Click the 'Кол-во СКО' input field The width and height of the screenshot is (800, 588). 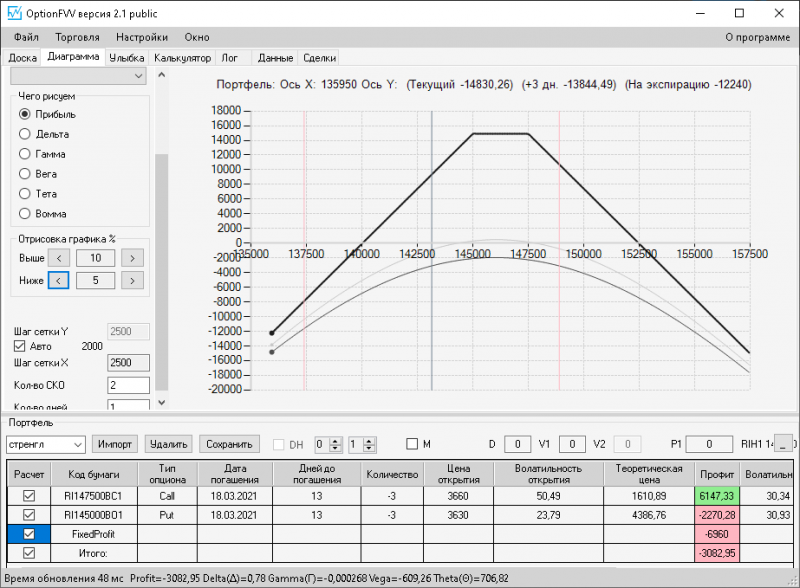pyautogui.click(x=128, y=385)
